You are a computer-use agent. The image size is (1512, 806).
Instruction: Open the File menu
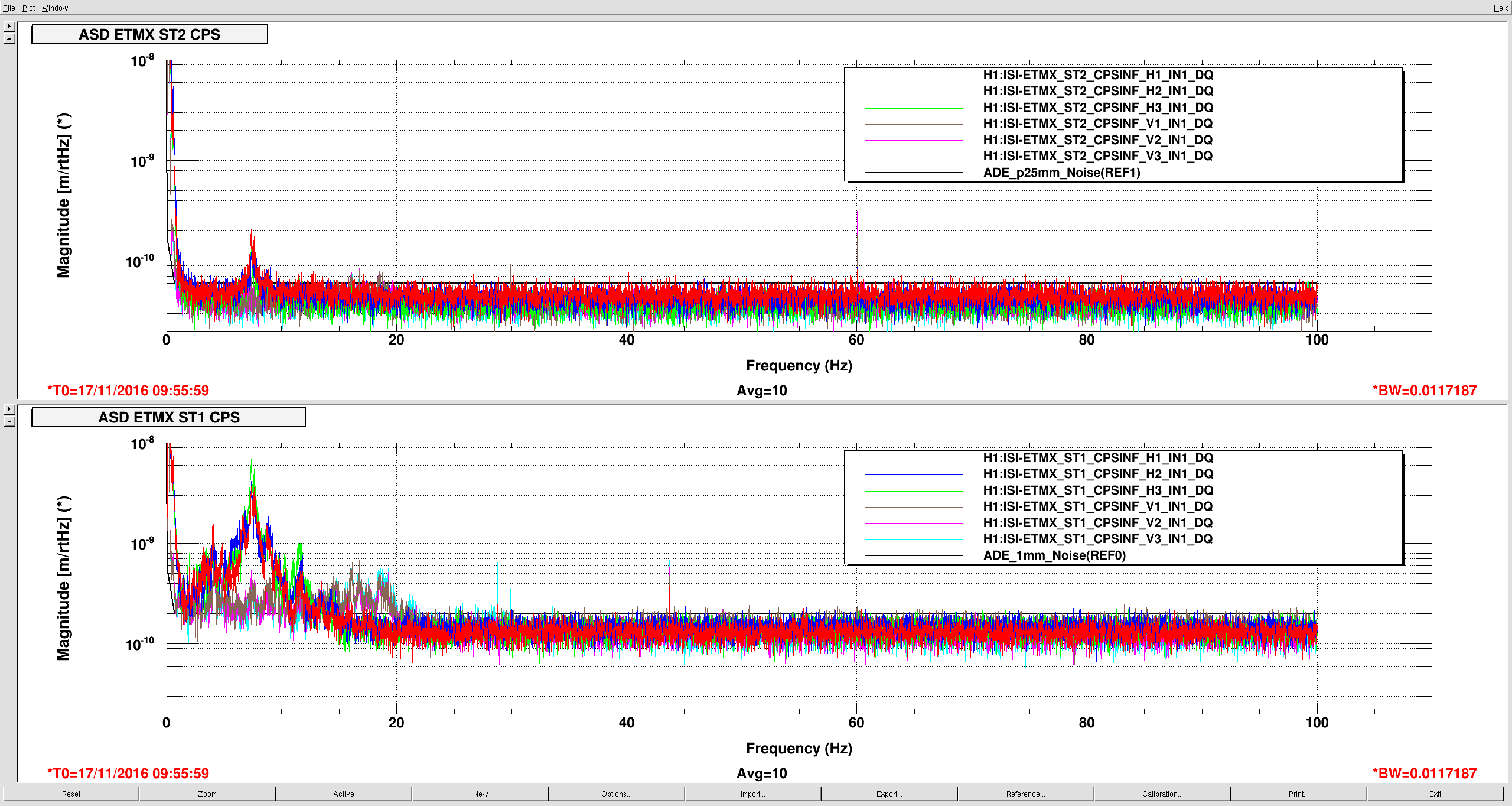pos(9,8)
